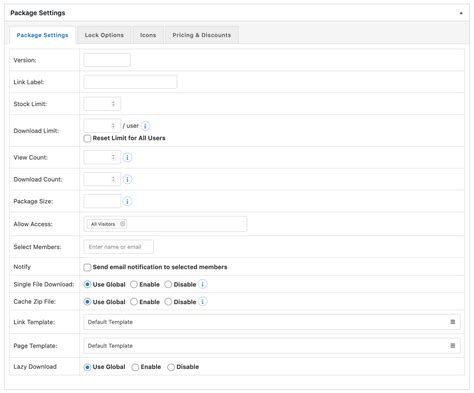The height and width of the screenshot is (393, 474).
Task: Check Reset Limit for All Users
Action: point(87,138)
